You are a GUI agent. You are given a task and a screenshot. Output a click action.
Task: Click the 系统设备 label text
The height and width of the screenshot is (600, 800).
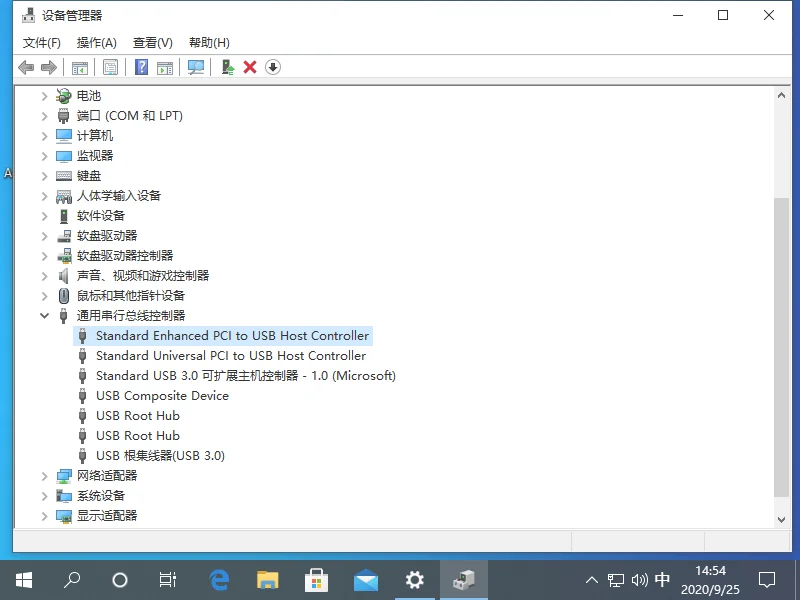coord(101,496)
